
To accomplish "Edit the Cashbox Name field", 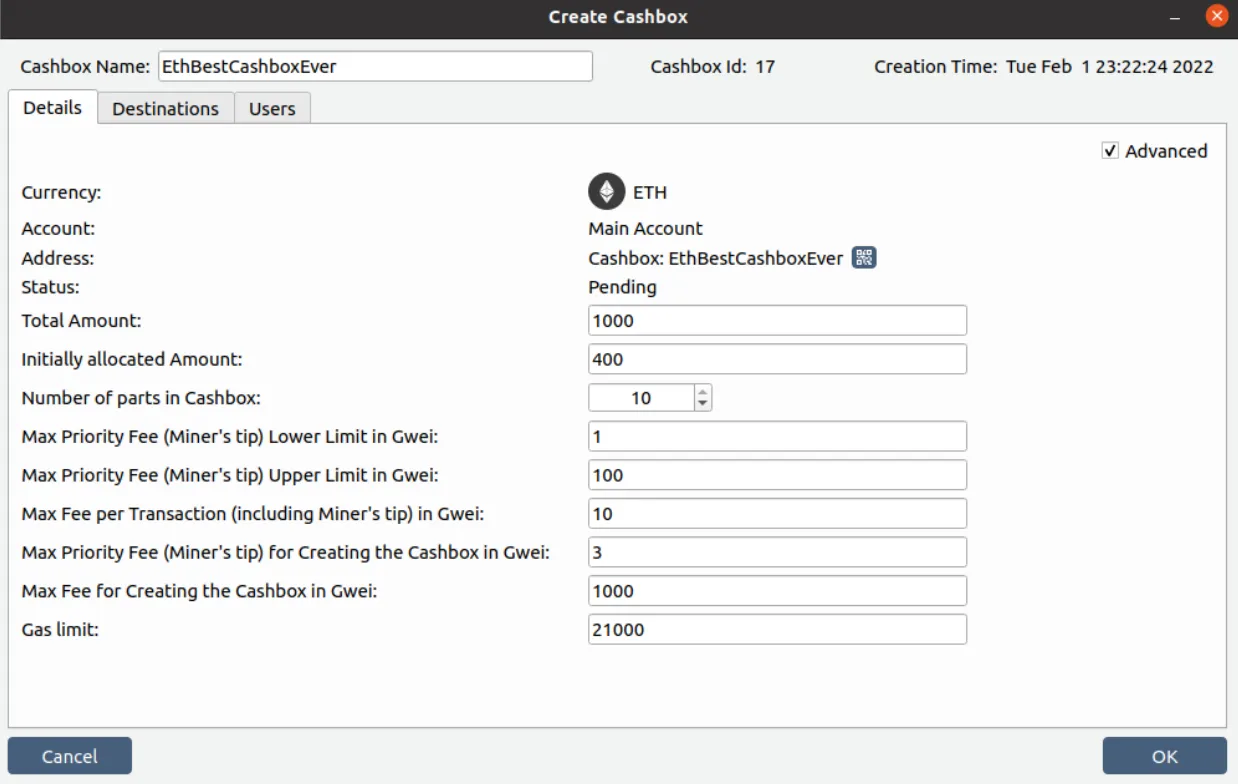I will point(375,67).
